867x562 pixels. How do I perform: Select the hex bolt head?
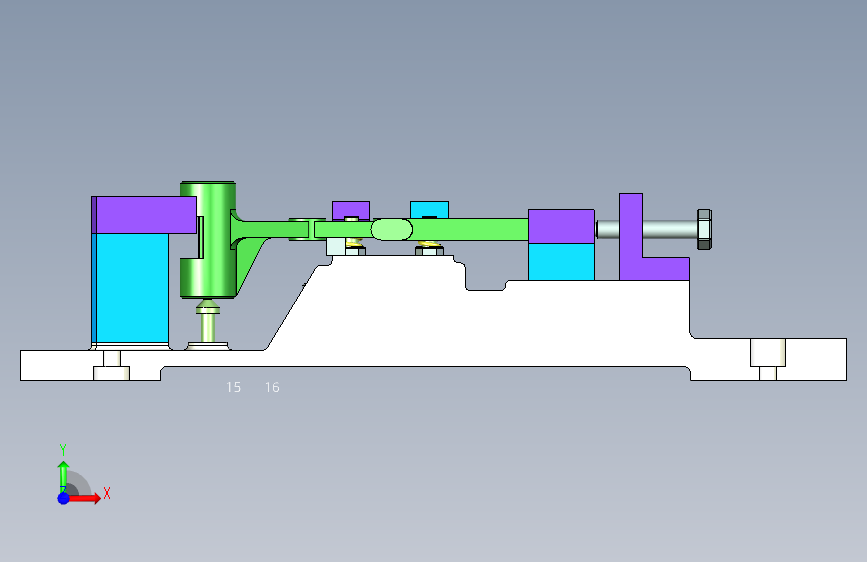click(x=704, y=230)
